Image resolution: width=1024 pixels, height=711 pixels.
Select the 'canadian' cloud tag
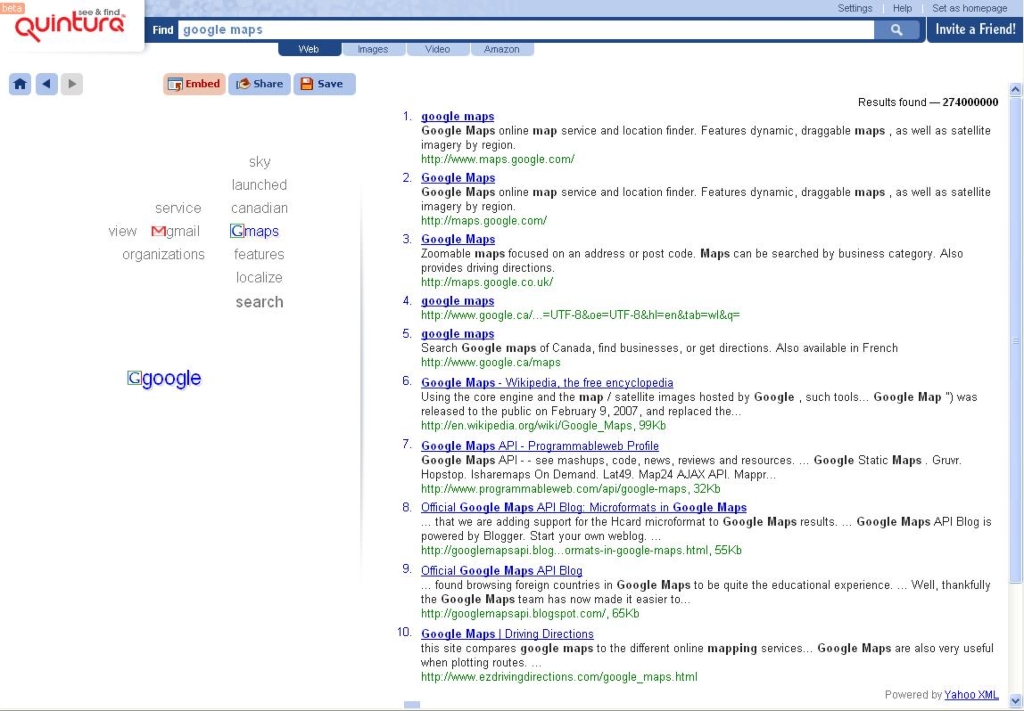coord(259,208)
